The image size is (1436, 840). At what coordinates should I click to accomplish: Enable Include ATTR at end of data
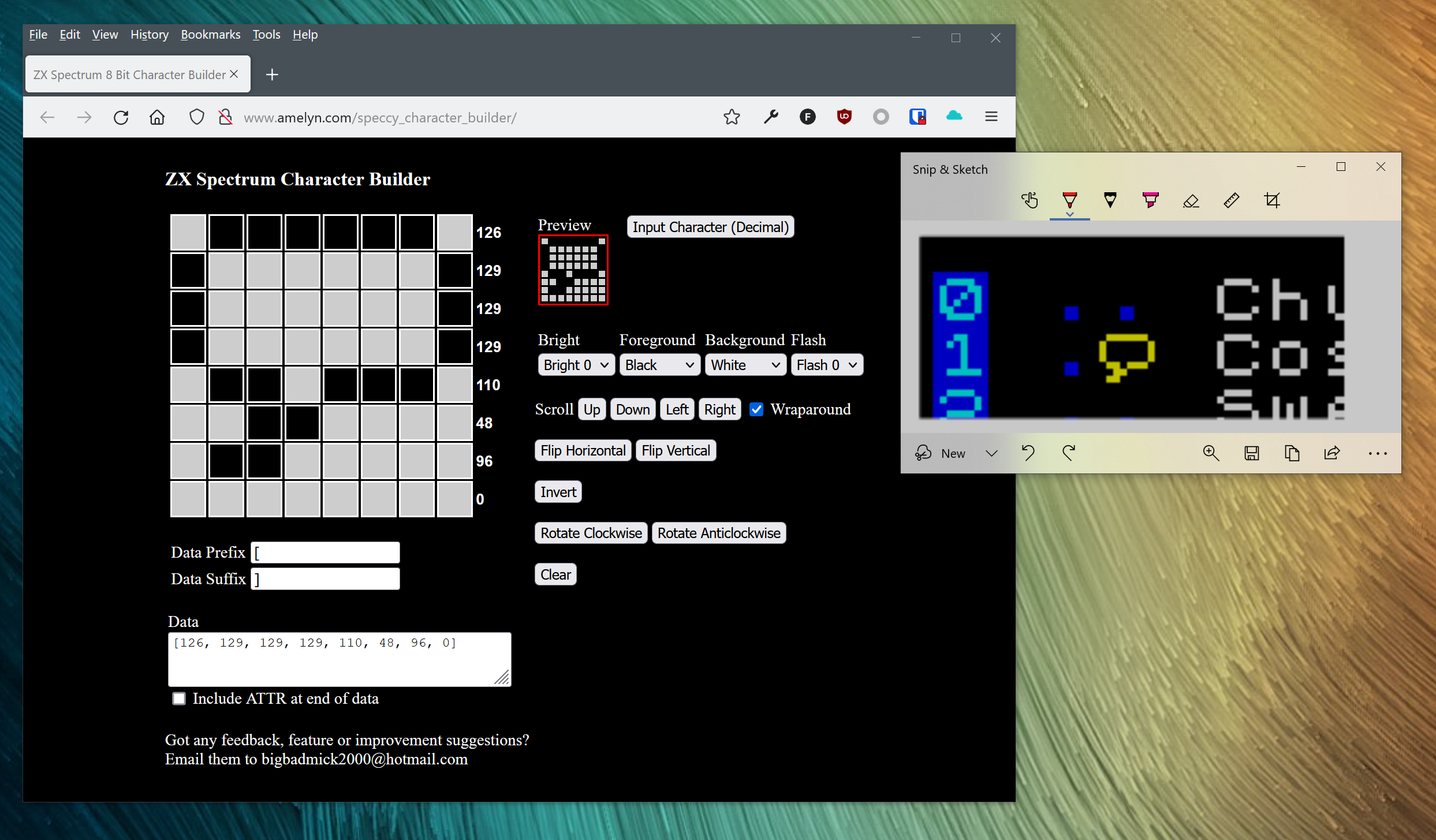[179, 699]
